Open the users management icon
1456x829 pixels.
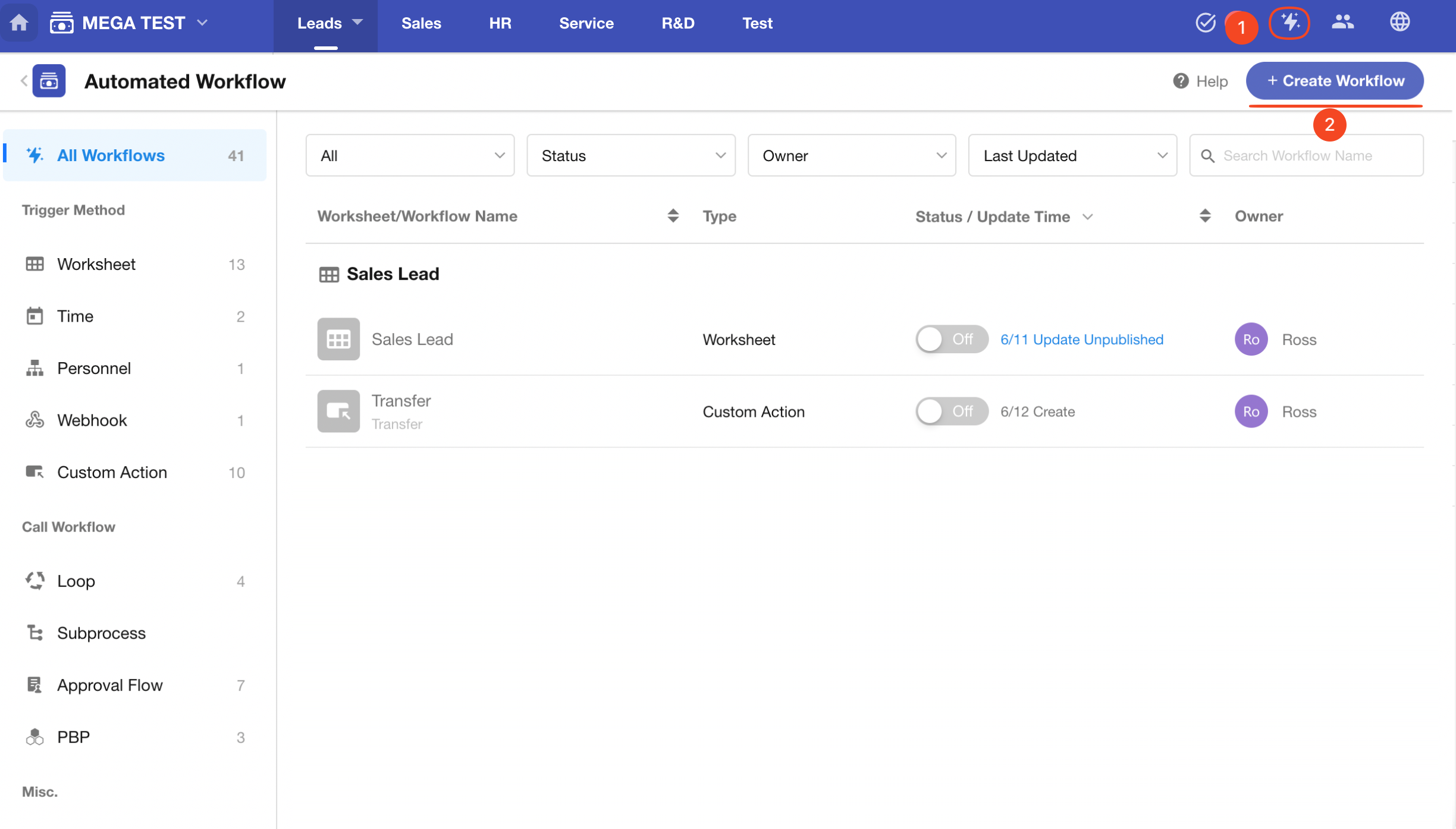1342,23
